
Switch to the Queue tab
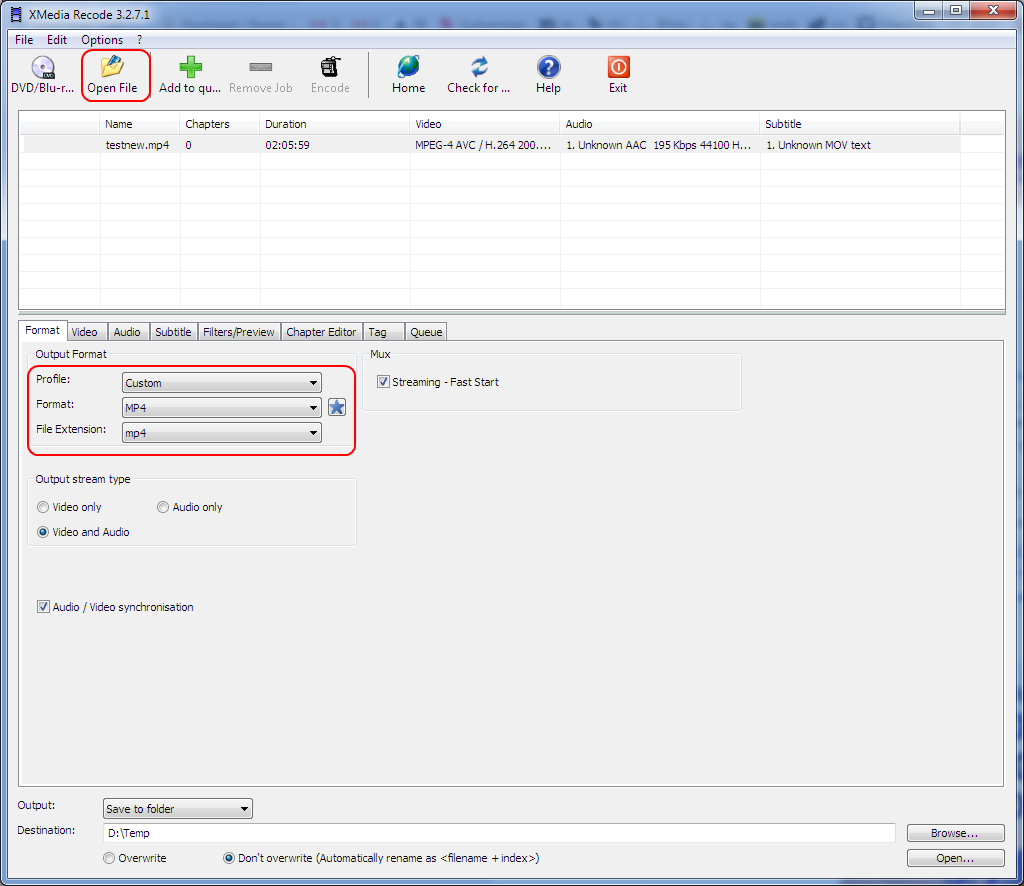(426, 332)
